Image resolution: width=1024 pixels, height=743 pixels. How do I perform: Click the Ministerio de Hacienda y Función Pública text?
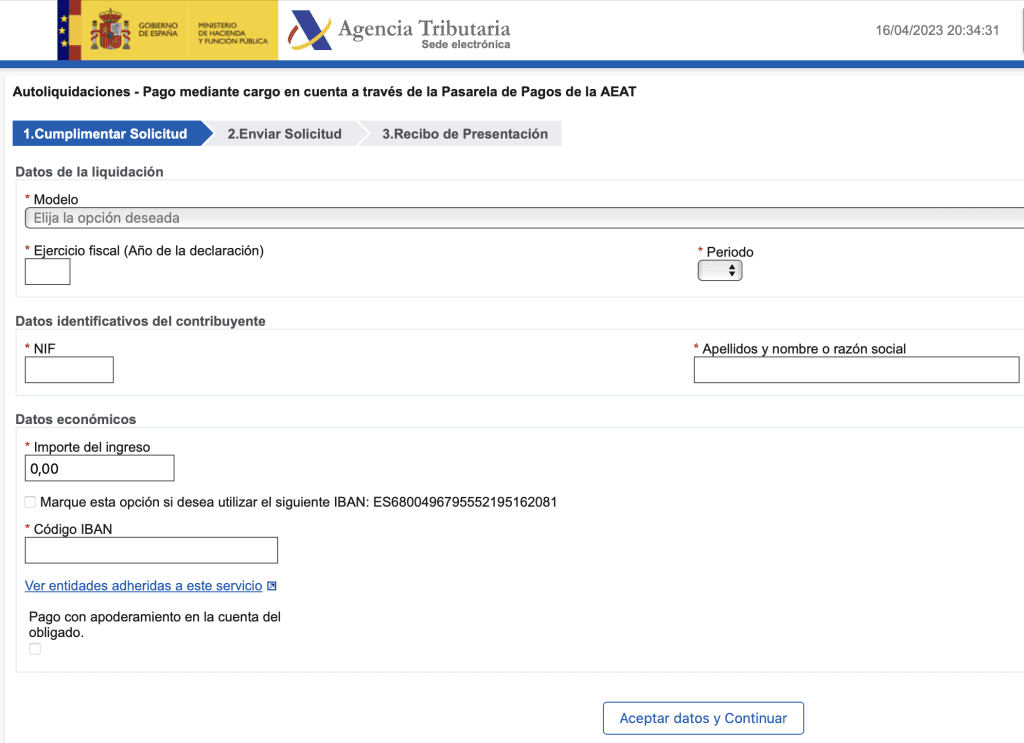click(x=232, y=33)
